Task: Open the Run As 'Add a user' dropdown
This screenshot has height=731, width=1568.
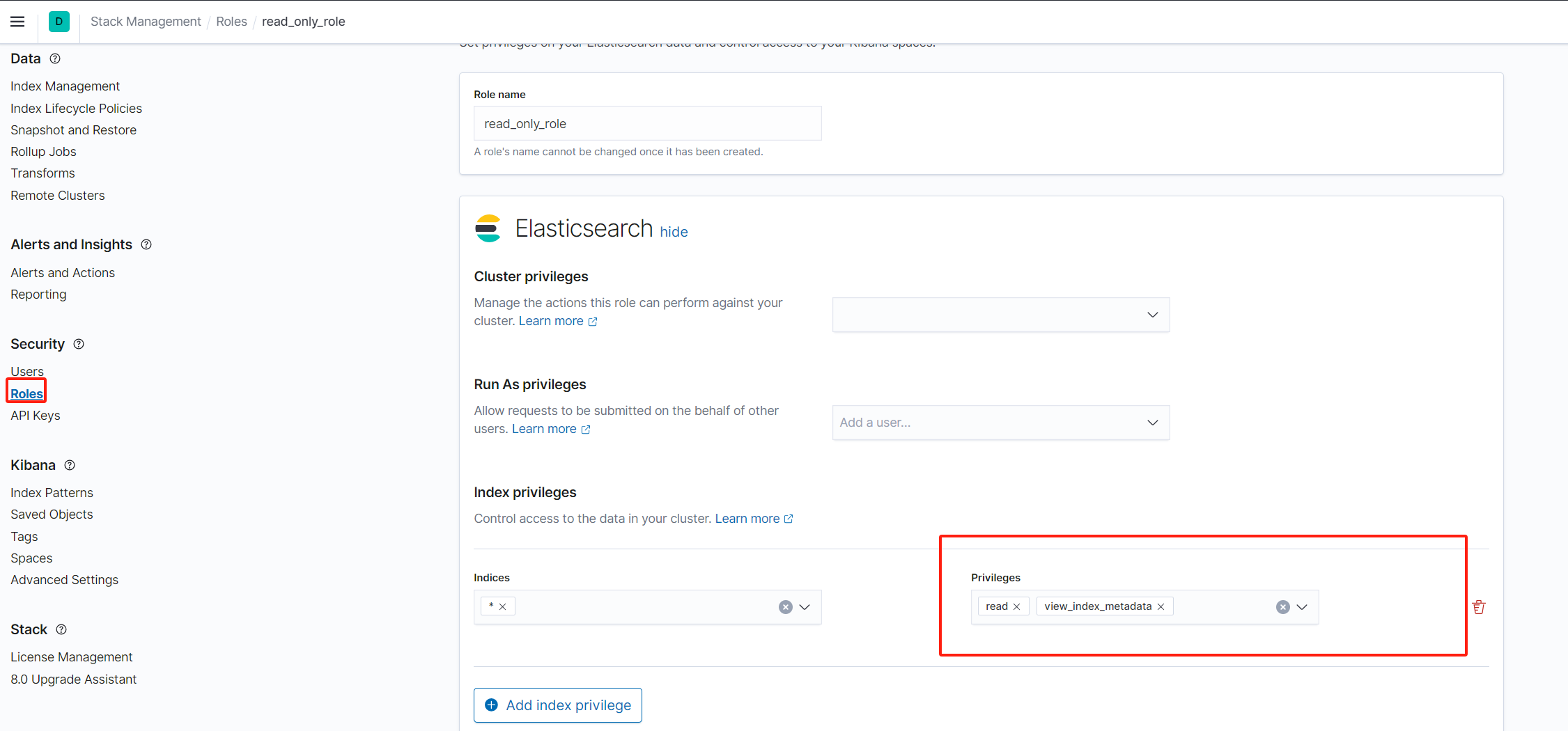Action: (1001, 423)
